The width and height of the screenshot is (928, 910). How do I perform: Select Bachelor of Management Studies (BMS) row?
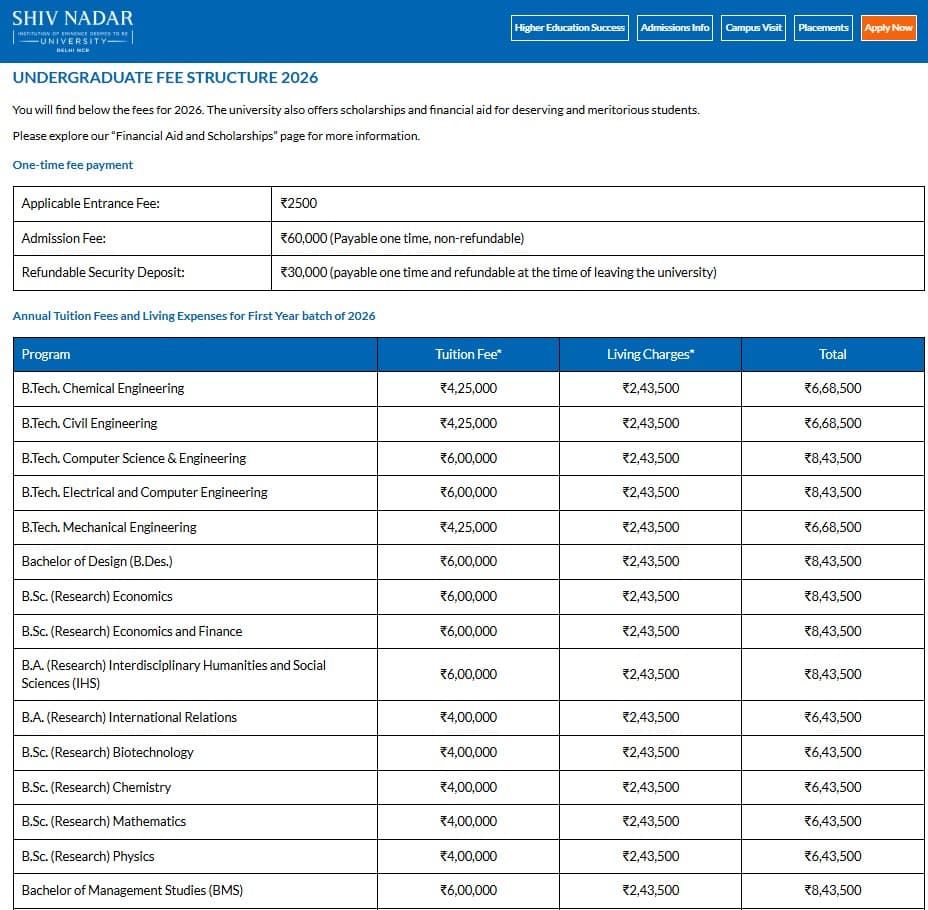[x=132, y=890]
